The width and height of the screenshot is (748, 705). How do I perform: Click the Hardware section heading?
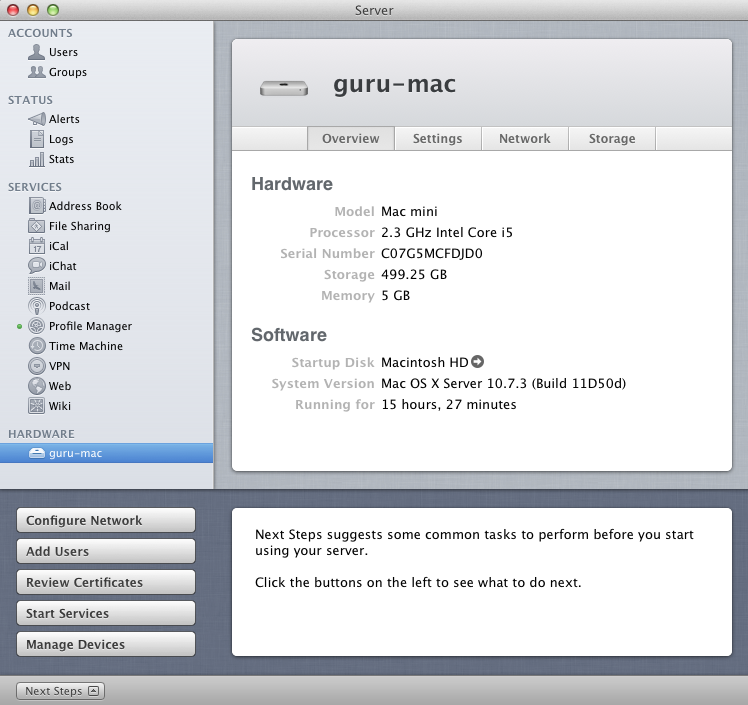[x=292, y=184]
